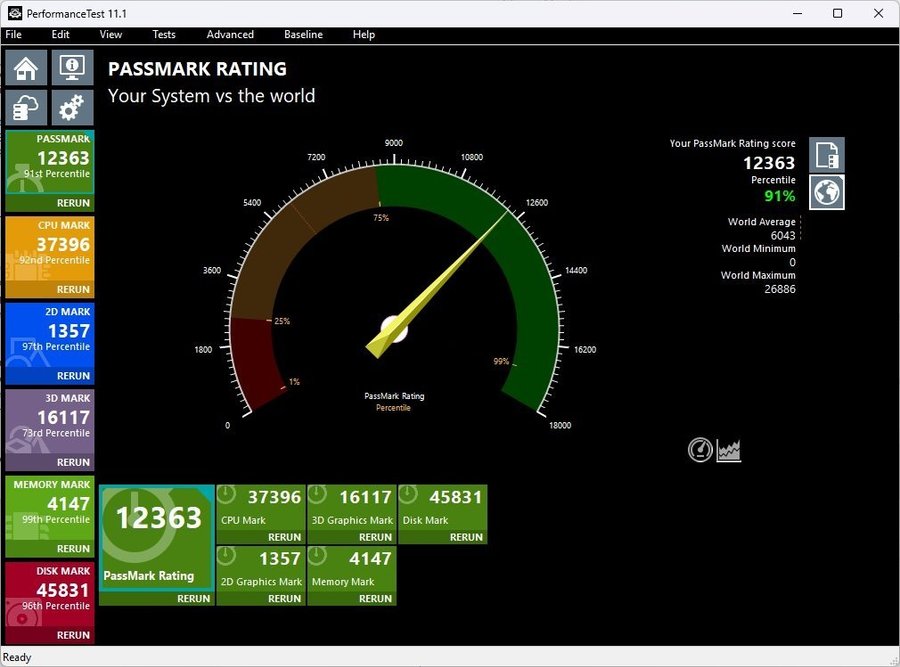Rerun the large PassMark Rating tile
Screen dimensions: 900x667
coord(193,599)
